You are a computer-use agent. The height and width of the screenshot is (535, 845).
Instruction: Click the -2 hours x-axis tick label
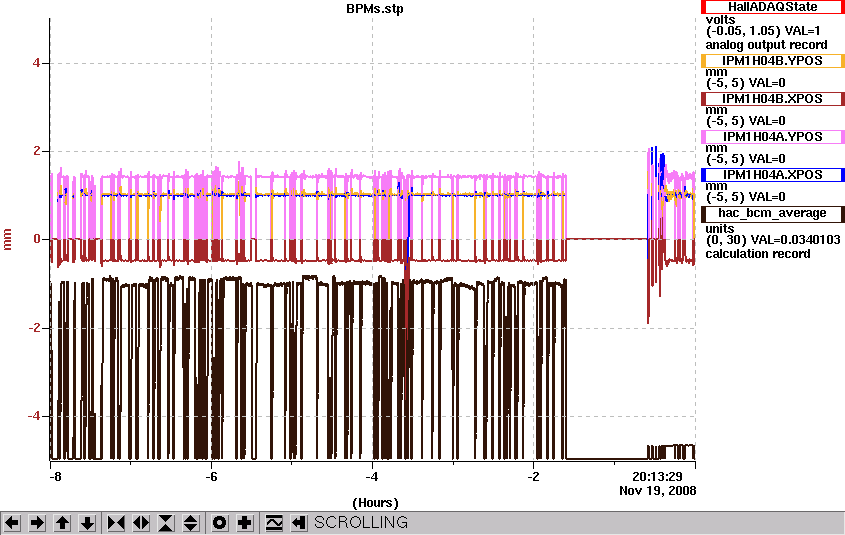[x=533, y=477]
